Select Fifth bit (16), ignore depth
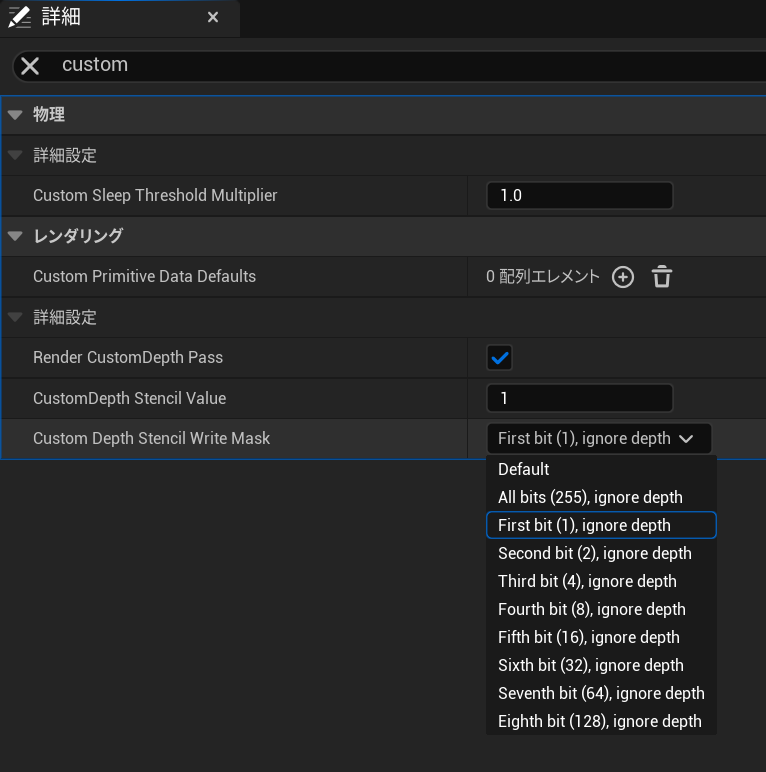 coord(601,638)
